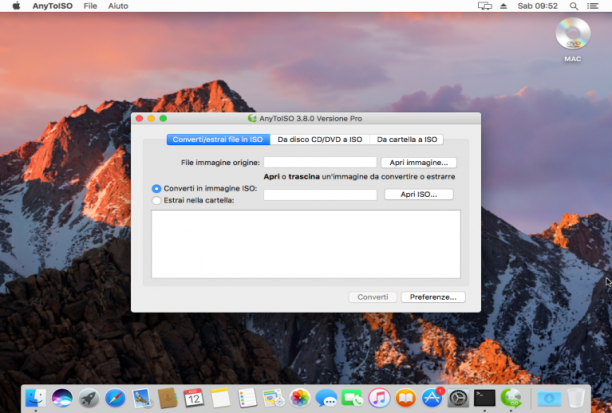Open Trash in the dock
The height and width of the screenshot is (413, 612).
pos(576,398)
